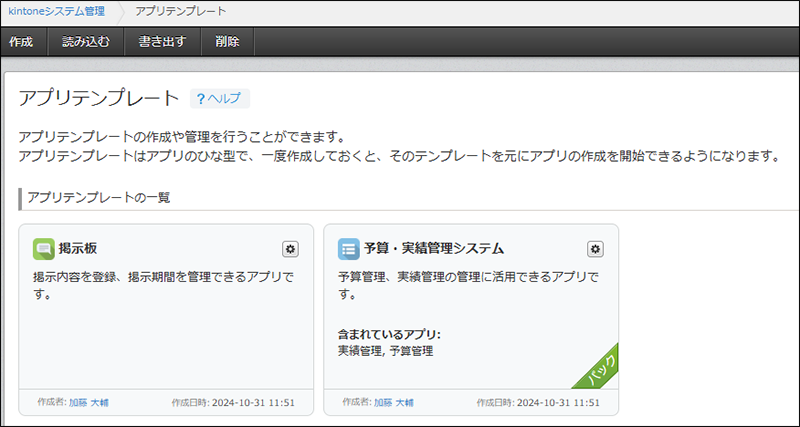
Task: Open settings gear on 予算・実績管理システム card
Action: pyautogui.click(x=595, y=249)
